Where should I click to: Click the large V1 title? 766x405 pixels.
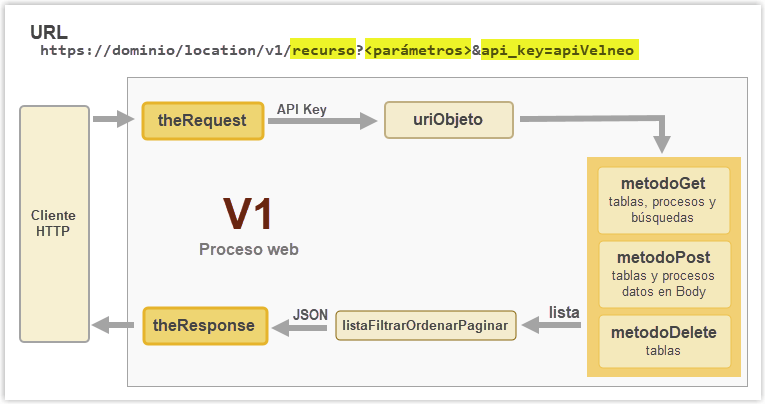click(248, 215)
